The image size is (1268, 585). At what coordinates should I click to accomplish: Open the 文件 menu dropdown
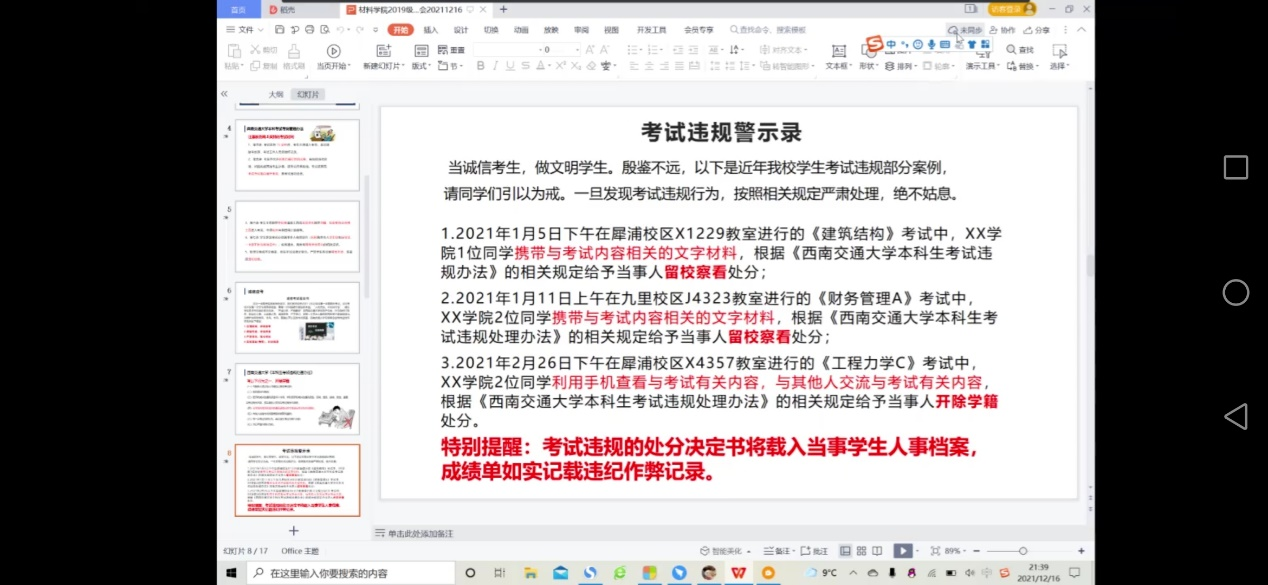[244, 30]
